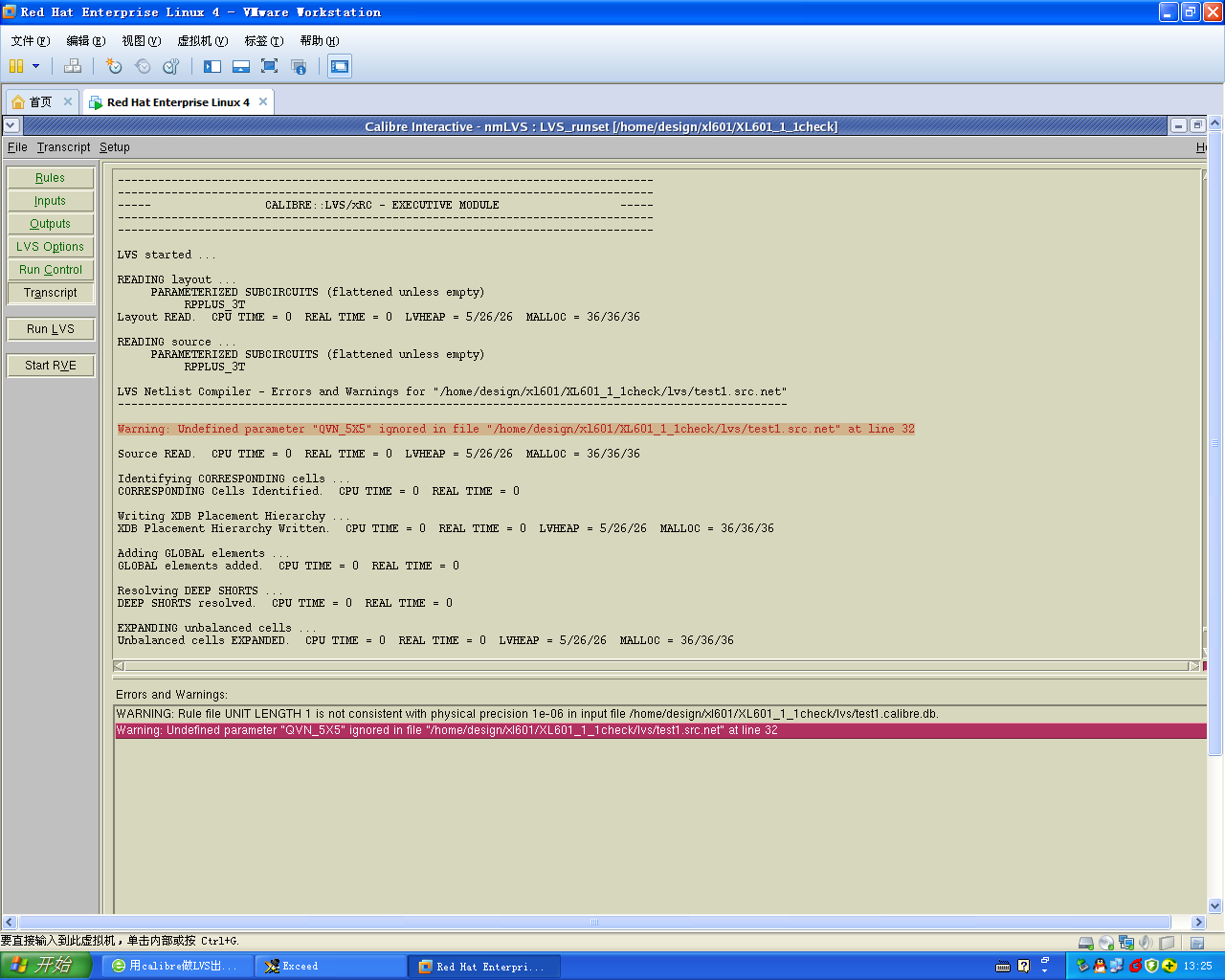Screen dimensions: 1225x980
Task: Select the highlighted Undefined parameter warning row
Action: coord(660,730)
